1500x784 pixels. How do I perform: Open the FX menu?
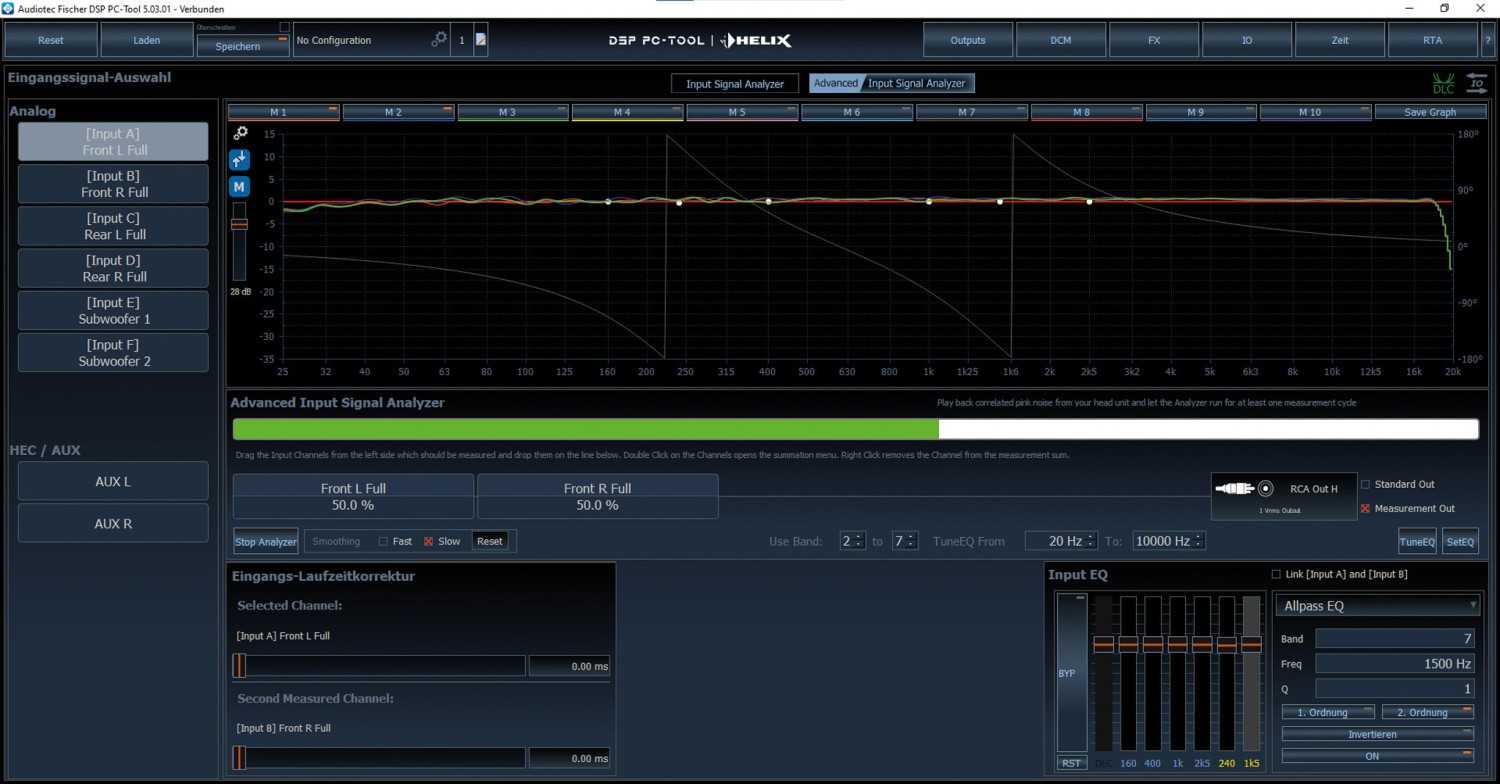coord(1153,40)
